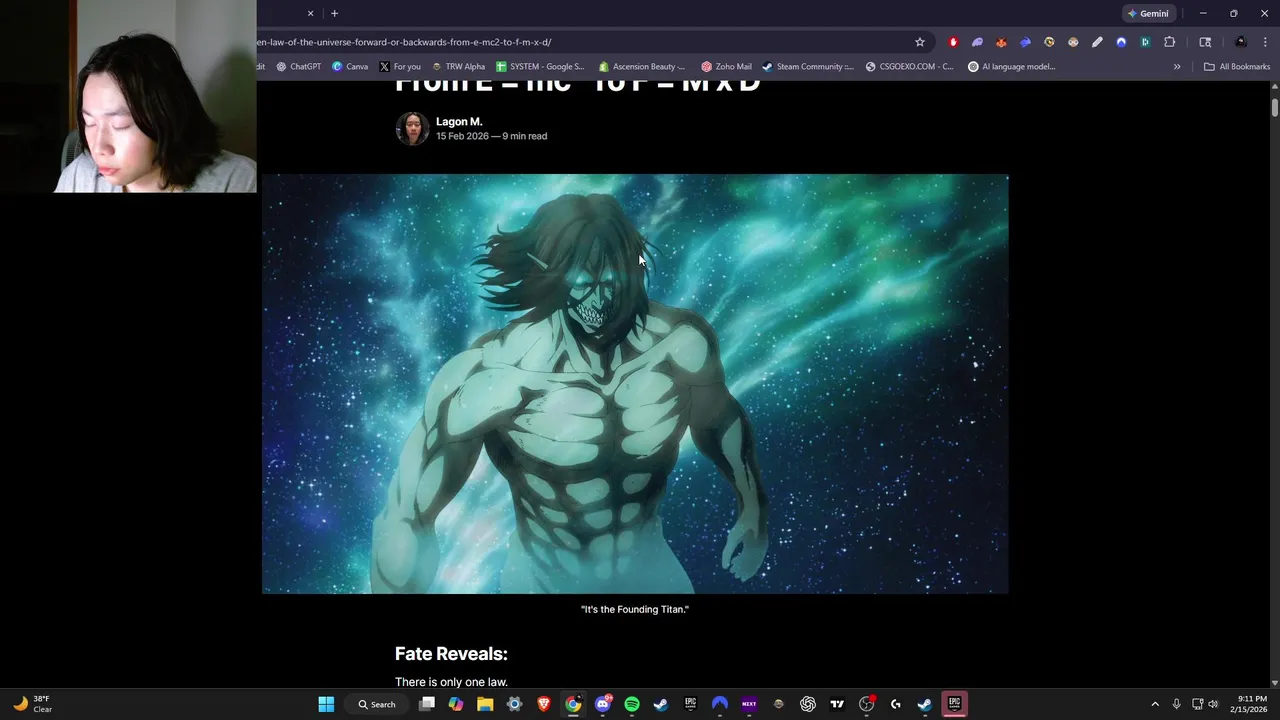This screenshot has height=720, width=1280.
Task: Open OBS Studio from the taskbar
Action: [x=867, y=704]
